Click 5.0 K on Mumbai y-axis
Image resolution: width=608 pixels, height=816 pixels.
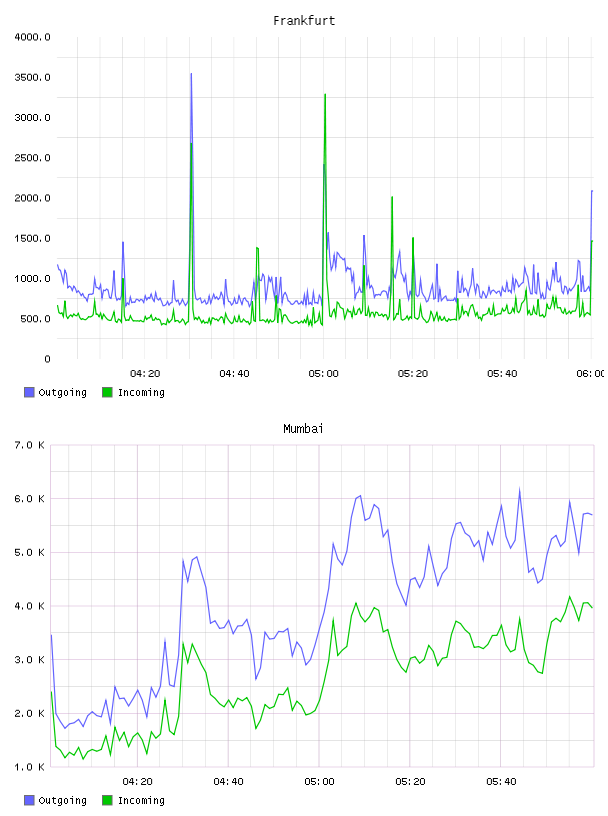click(29, 553)
